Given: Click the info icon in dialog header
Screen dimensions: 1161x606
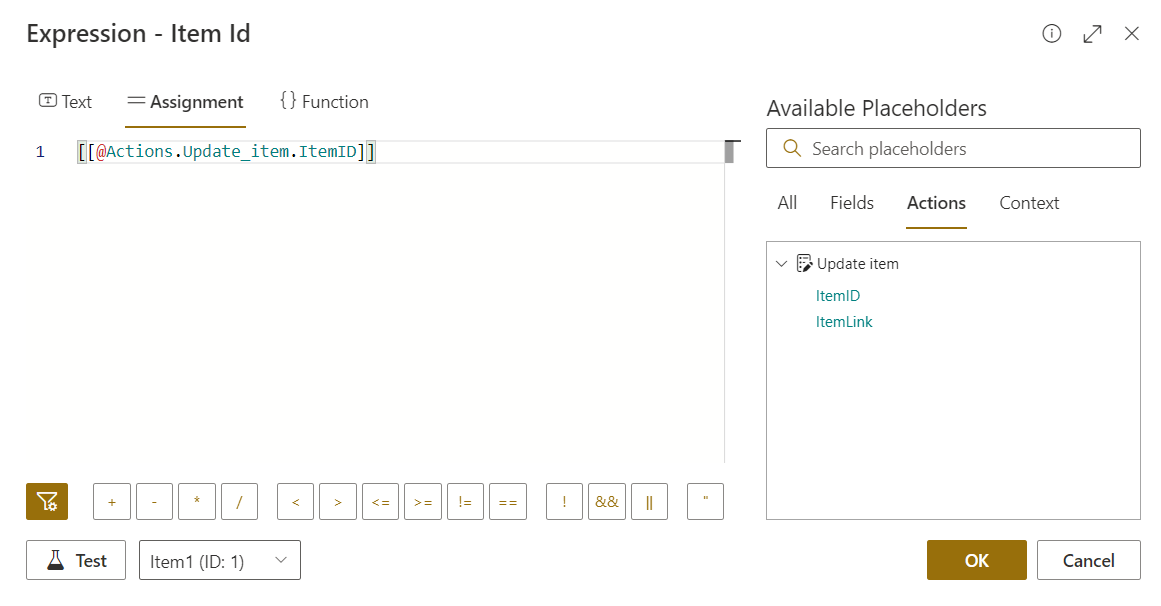Looking at the screenshot, I should coord(1051,34).
